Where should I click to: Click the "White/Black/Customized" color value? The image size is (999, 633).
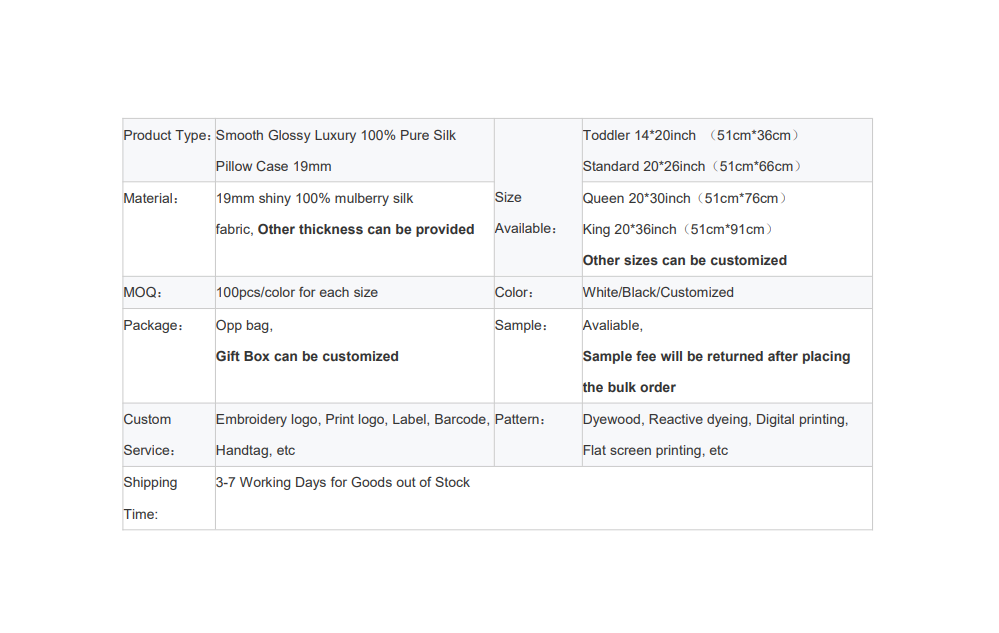coord(658,293)
